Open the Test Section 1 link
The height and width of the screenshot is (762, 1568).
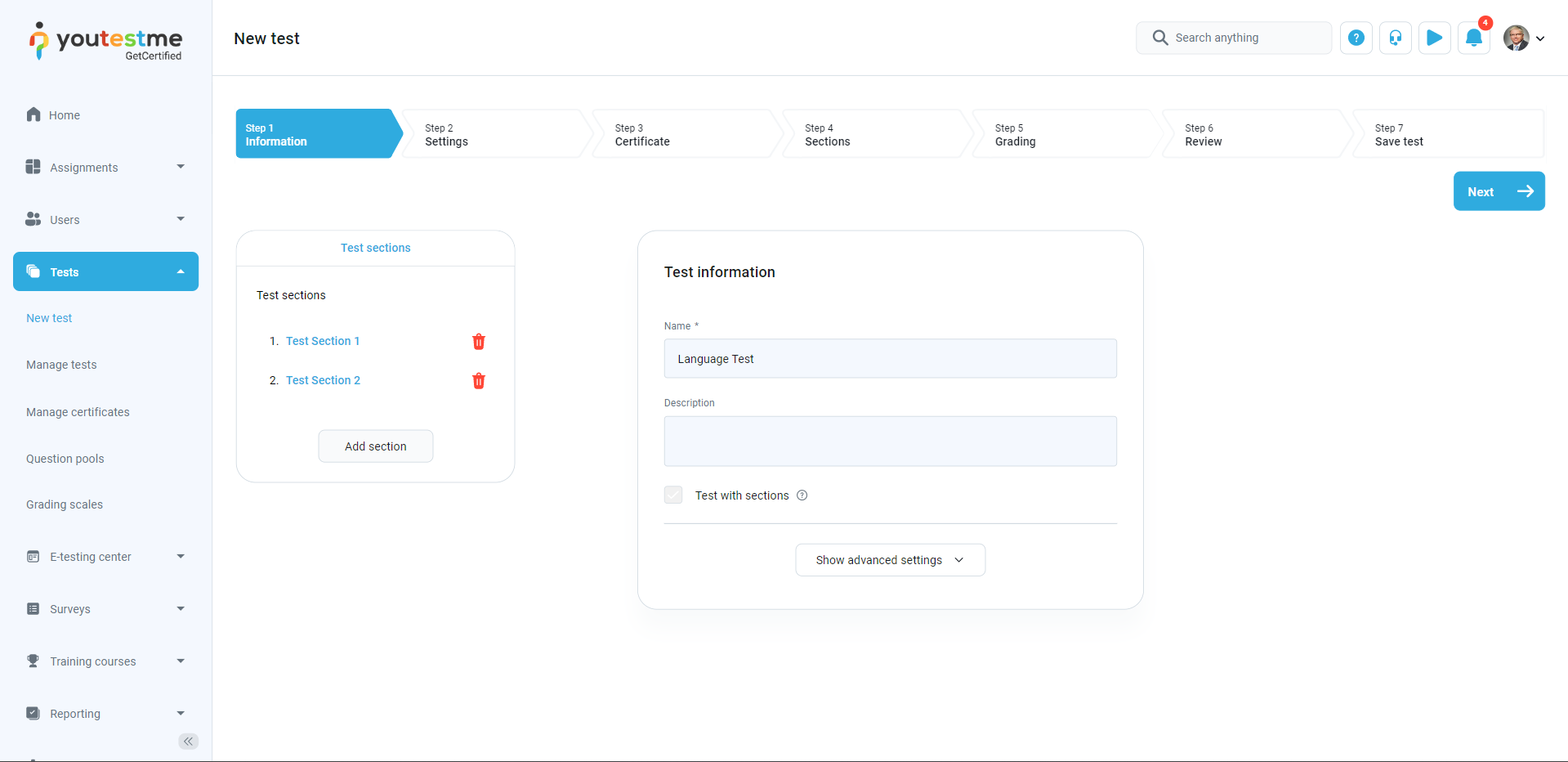click(x=323, y=341)
